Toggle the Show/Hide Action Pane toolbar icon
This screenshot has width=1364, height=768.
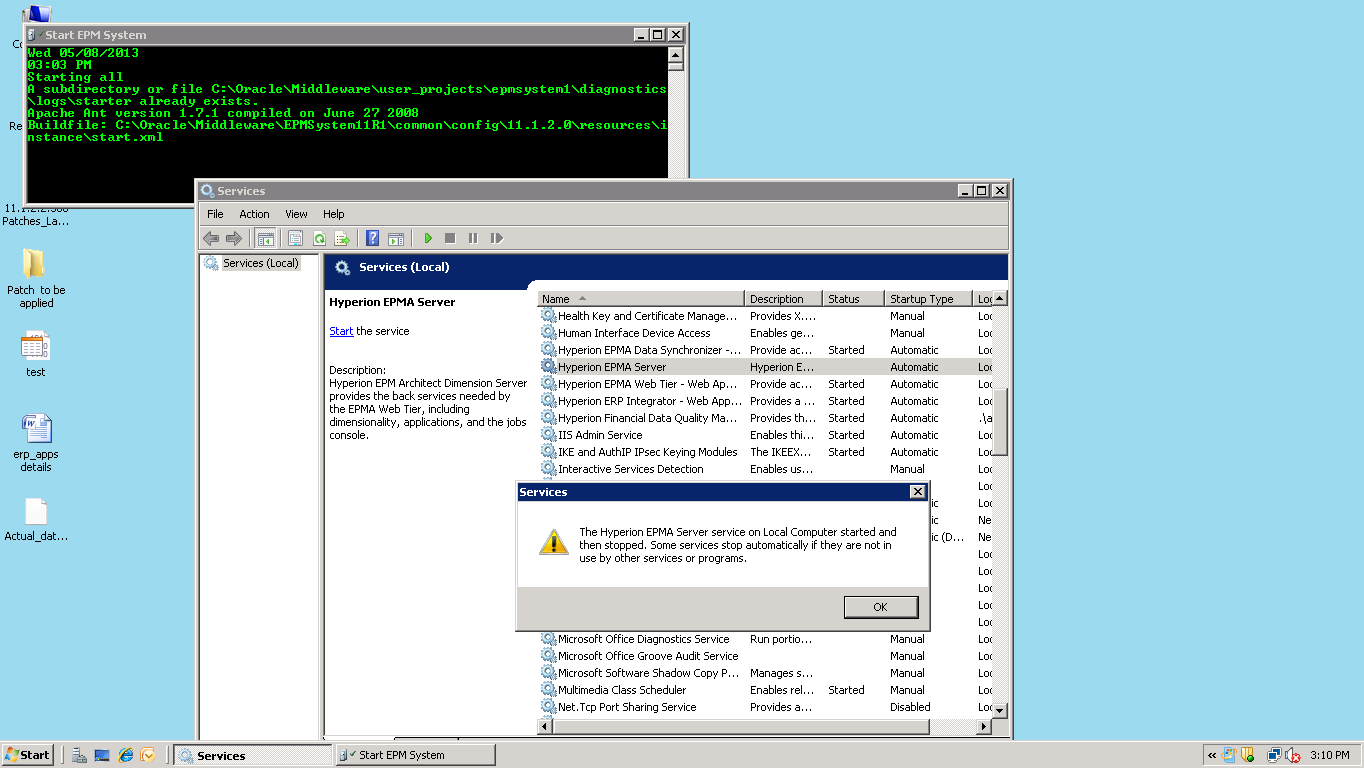click(x=396, y=238)
